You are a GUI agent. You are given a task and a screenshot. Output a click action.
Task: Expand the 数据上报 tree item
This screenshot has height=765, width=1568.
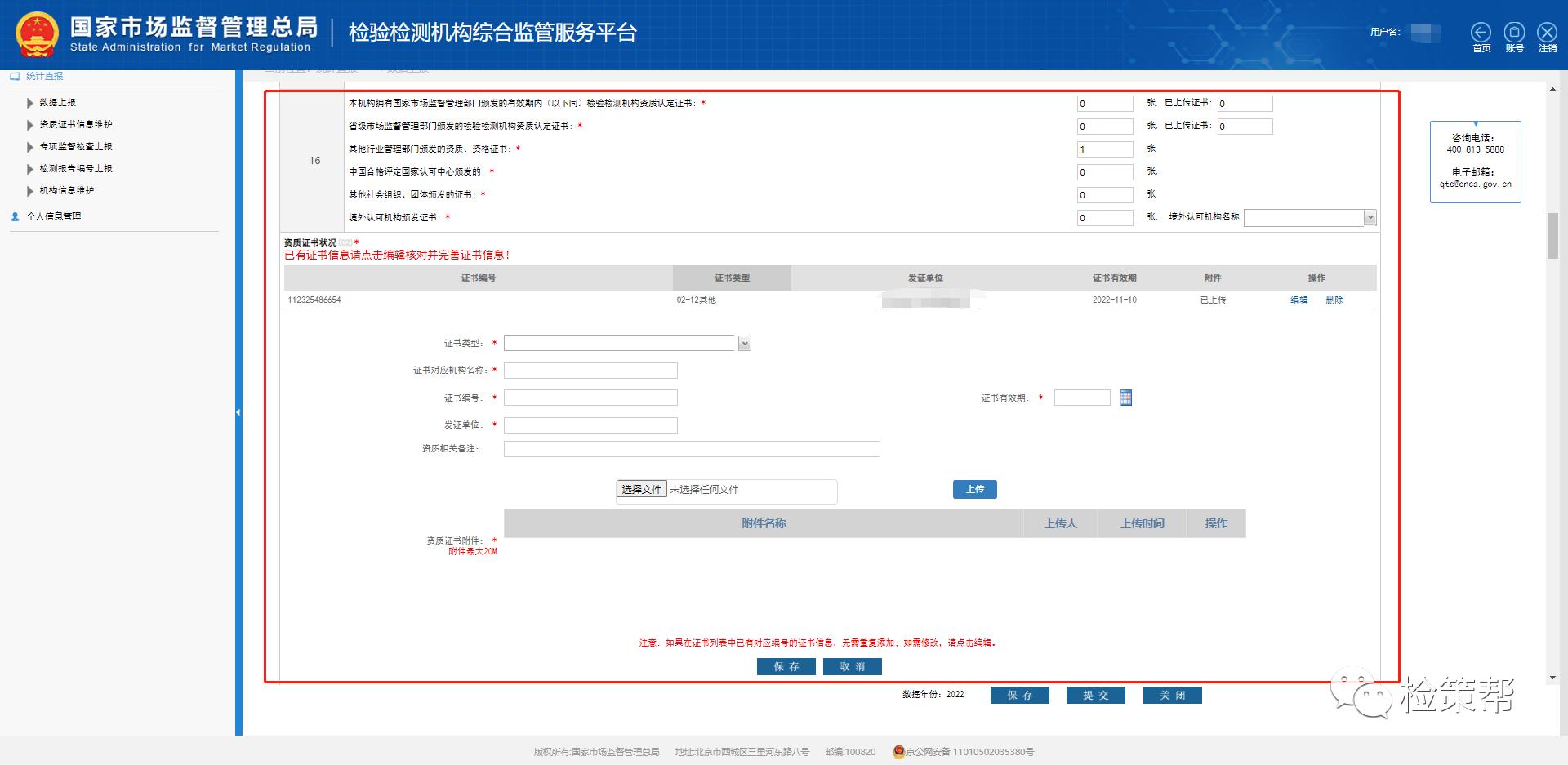coord(30,102)
